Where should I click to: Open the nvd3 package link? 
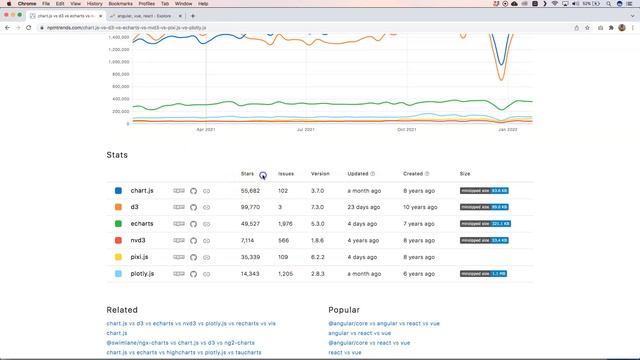pos(138,240)
